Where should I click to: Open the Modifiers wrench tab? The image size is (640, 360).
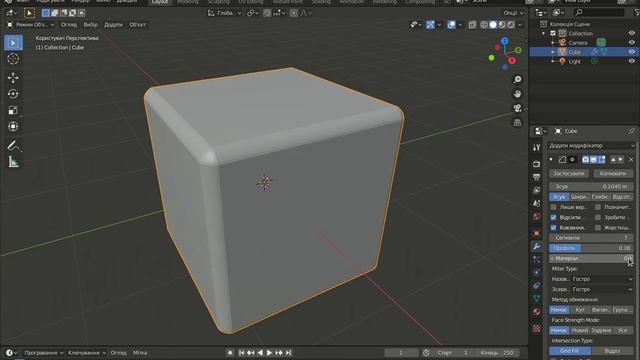click(536, 246)
